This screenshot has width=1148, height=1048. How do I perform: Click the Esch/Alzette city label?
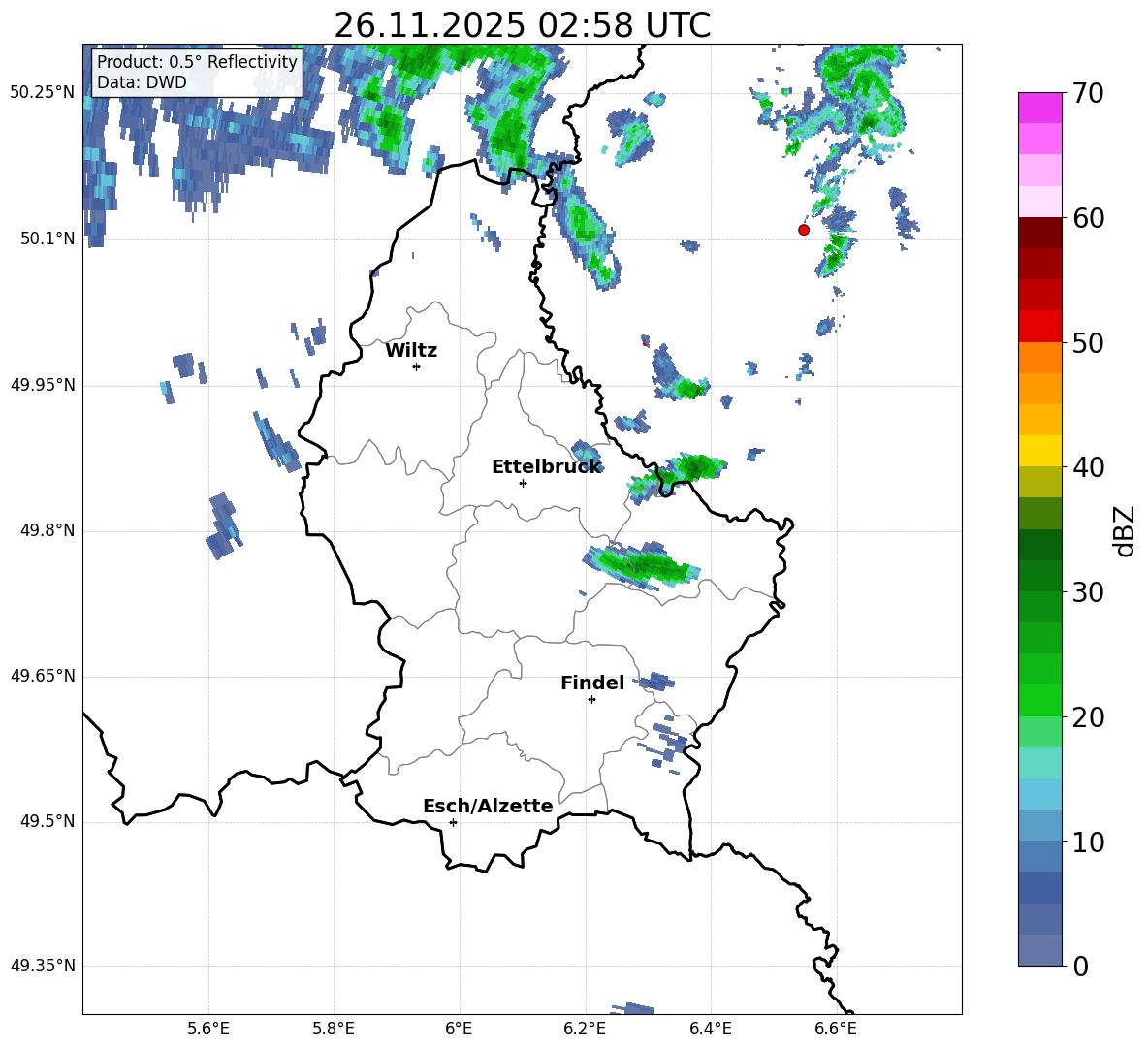[x=488, y=806]
